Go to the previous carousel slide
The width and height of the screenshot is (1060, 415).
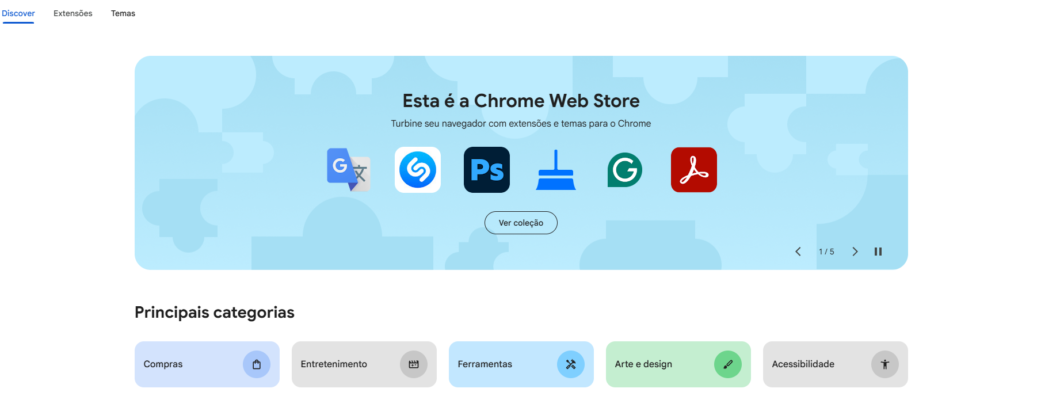(798, 251)
